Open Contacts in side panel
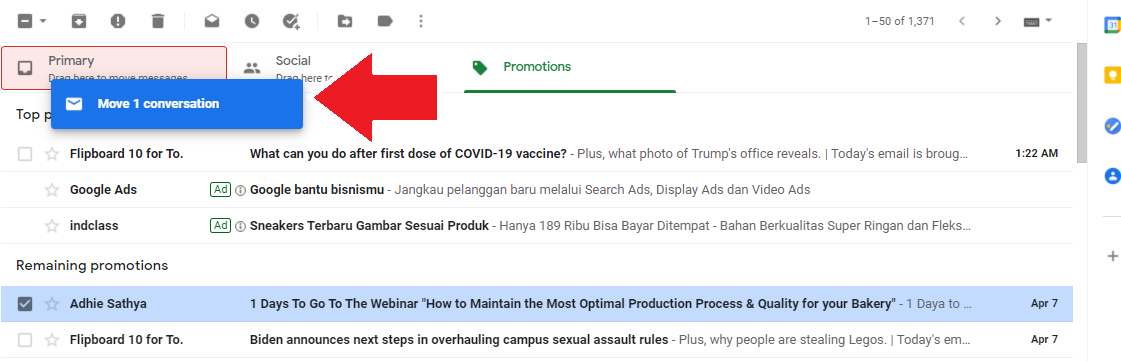This screenshot has height=361, width=1121. (1112, 175)
